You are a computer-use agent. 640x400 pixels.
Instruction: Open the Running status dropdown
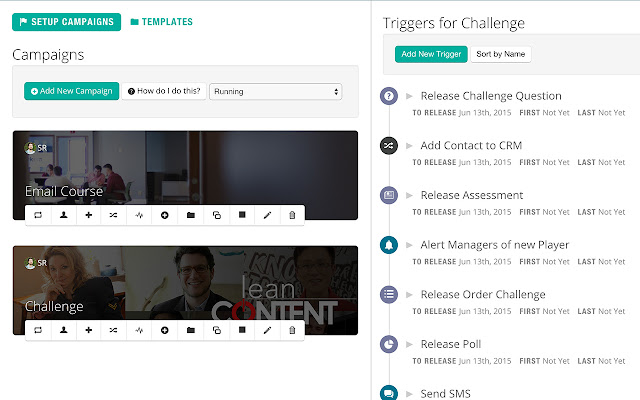coord(276,91)
